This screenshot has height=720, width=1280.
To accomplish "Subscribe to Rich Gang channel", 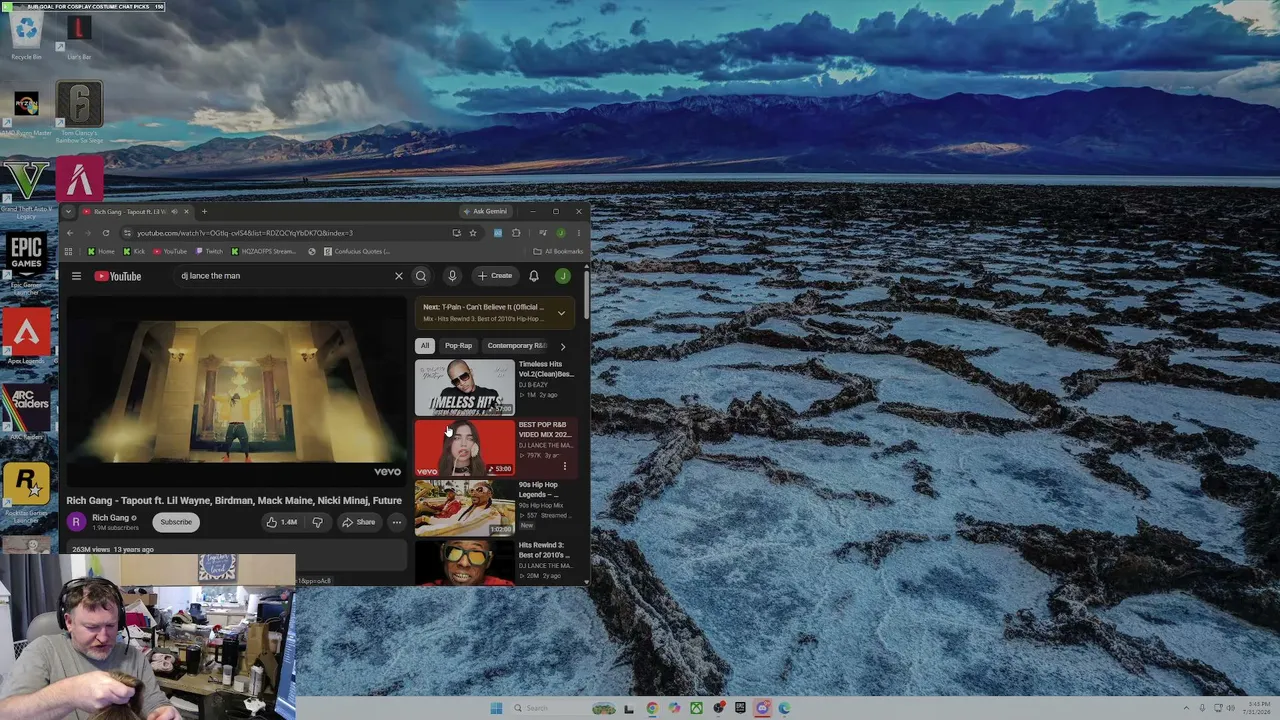I will 176,522.
